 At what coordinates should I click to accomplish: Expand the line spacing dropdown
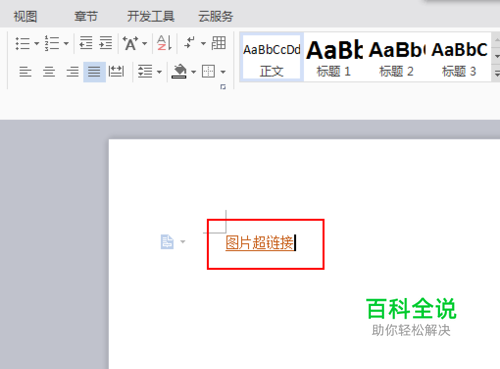pos(159,72)
